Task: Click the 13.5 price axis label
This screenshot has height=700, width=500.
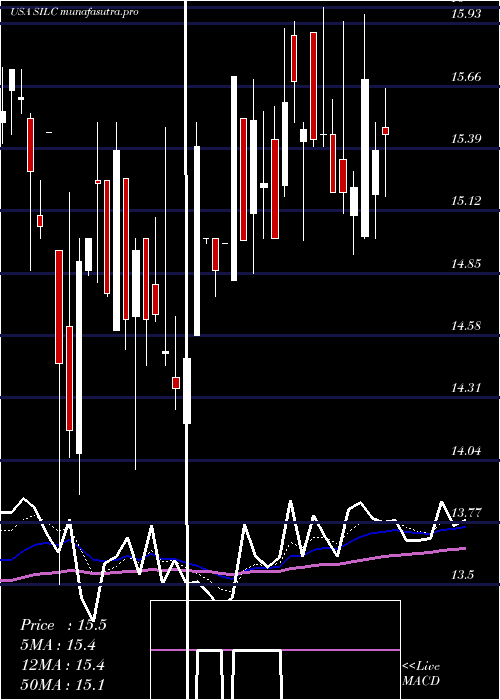Action: coord(462,575)
